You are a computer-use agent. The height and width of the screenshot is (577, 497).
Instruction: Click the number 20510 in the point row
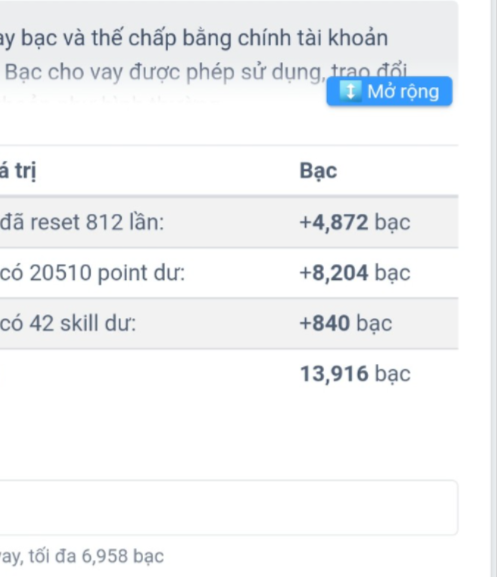(x=60, y=273)
